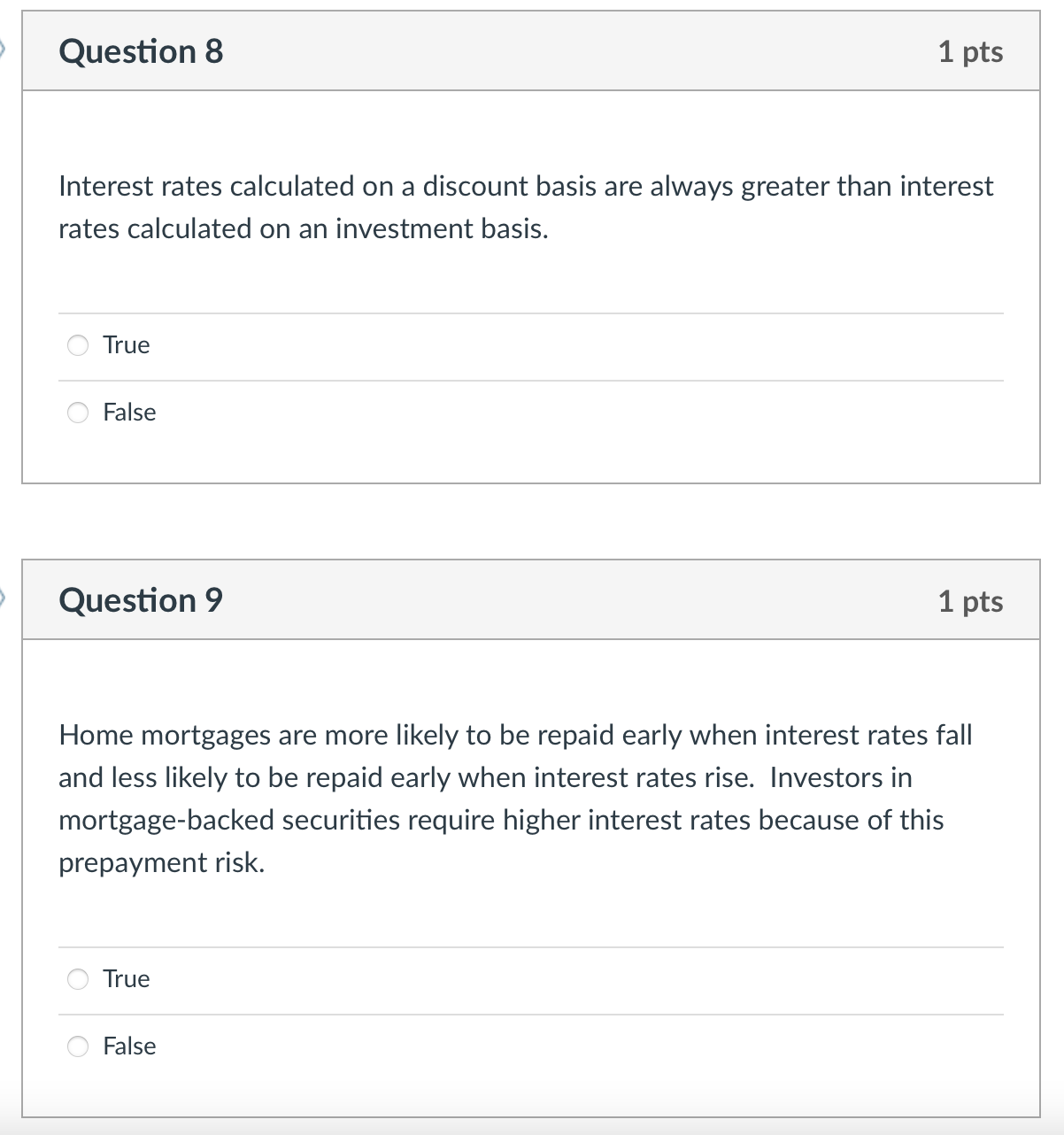1064x1135 pixels.
Task: Select False for Question 8
Action: tap(79, 412)
